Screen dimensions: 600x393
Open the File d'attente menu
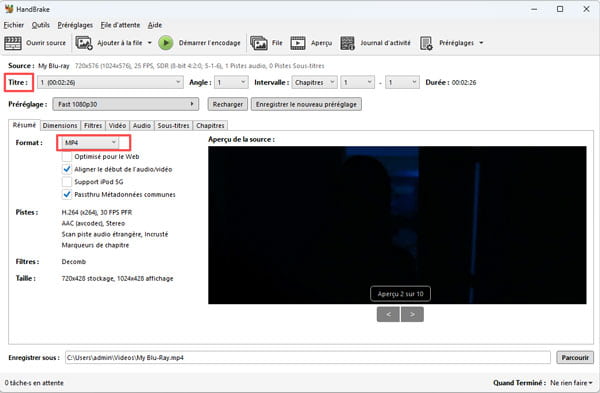click(120, 25)
